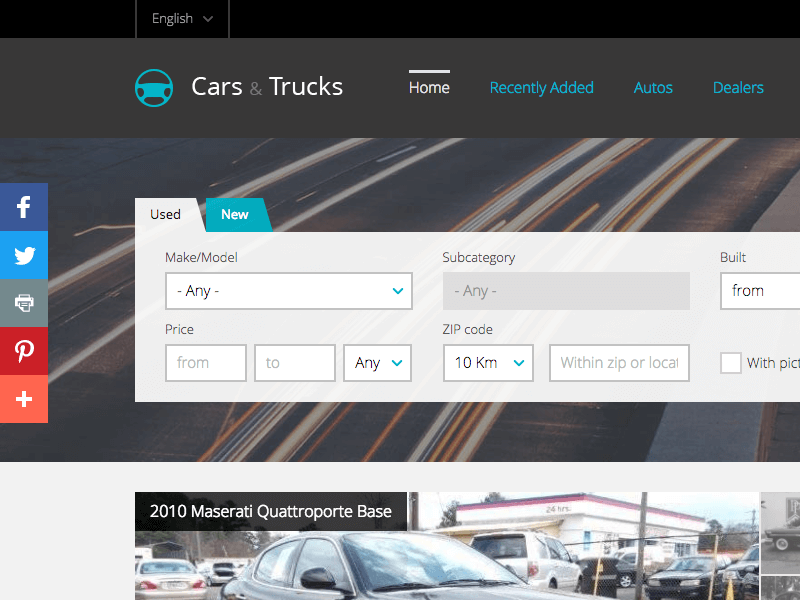
Task: Go to the Home menu item
Action: point(429,87)
